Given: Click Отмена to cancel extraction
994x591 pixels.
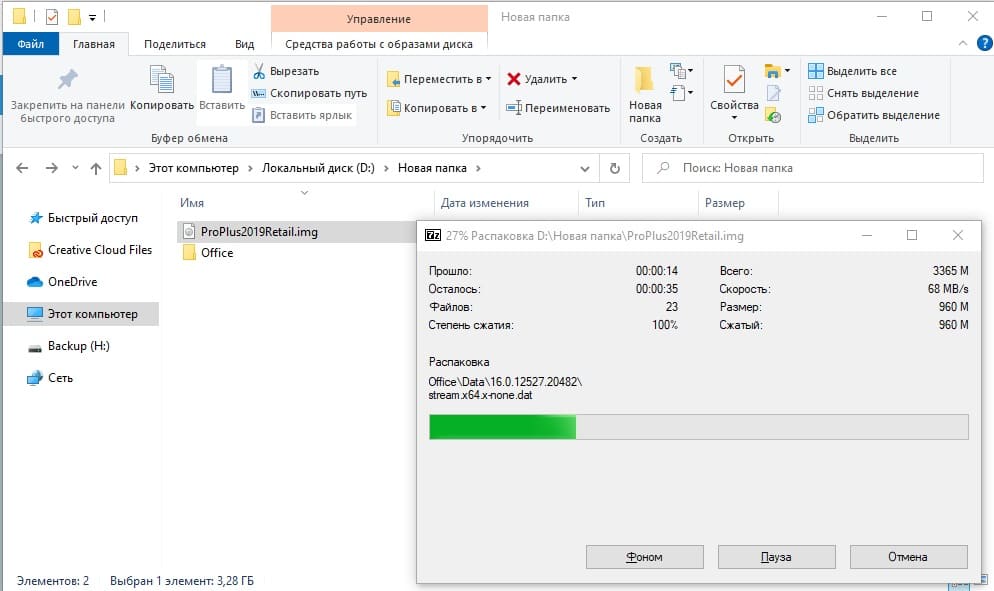Looking at the screenshot, I should click(908, 557).
